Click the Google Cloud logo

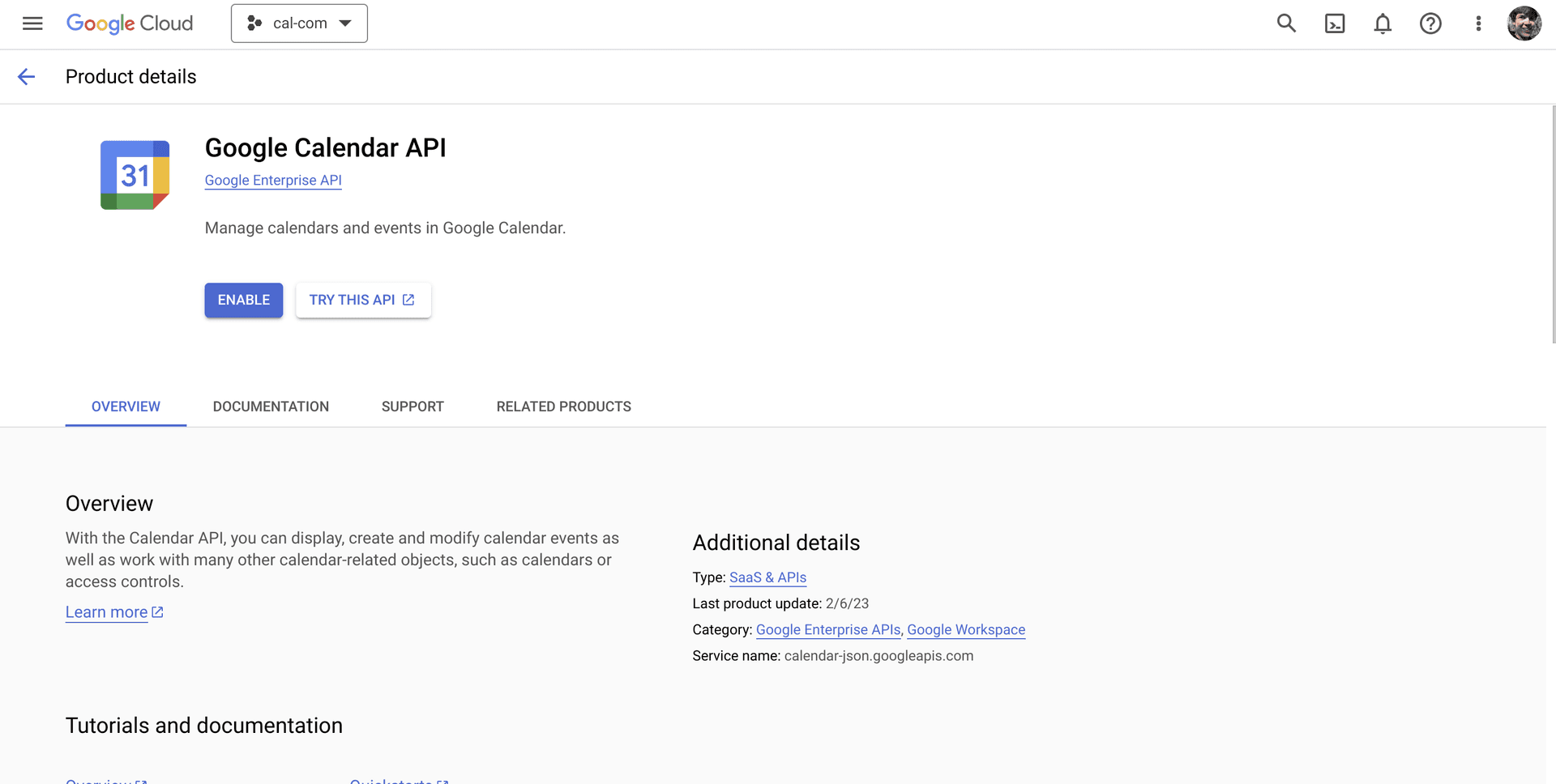130,23
